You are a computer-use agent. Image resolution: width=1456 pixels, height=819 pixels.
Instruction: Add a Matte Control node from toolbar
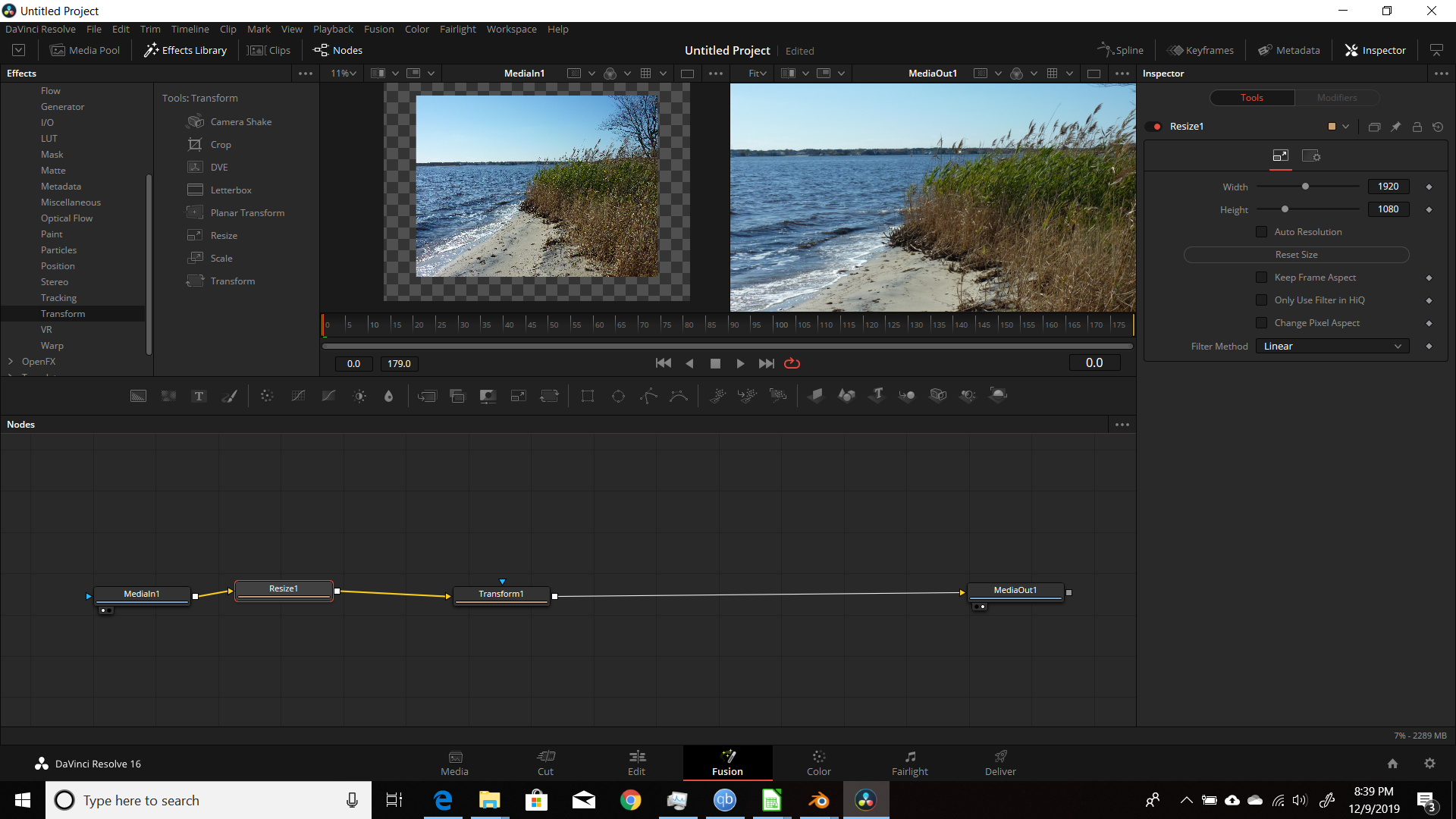[488, 396]
